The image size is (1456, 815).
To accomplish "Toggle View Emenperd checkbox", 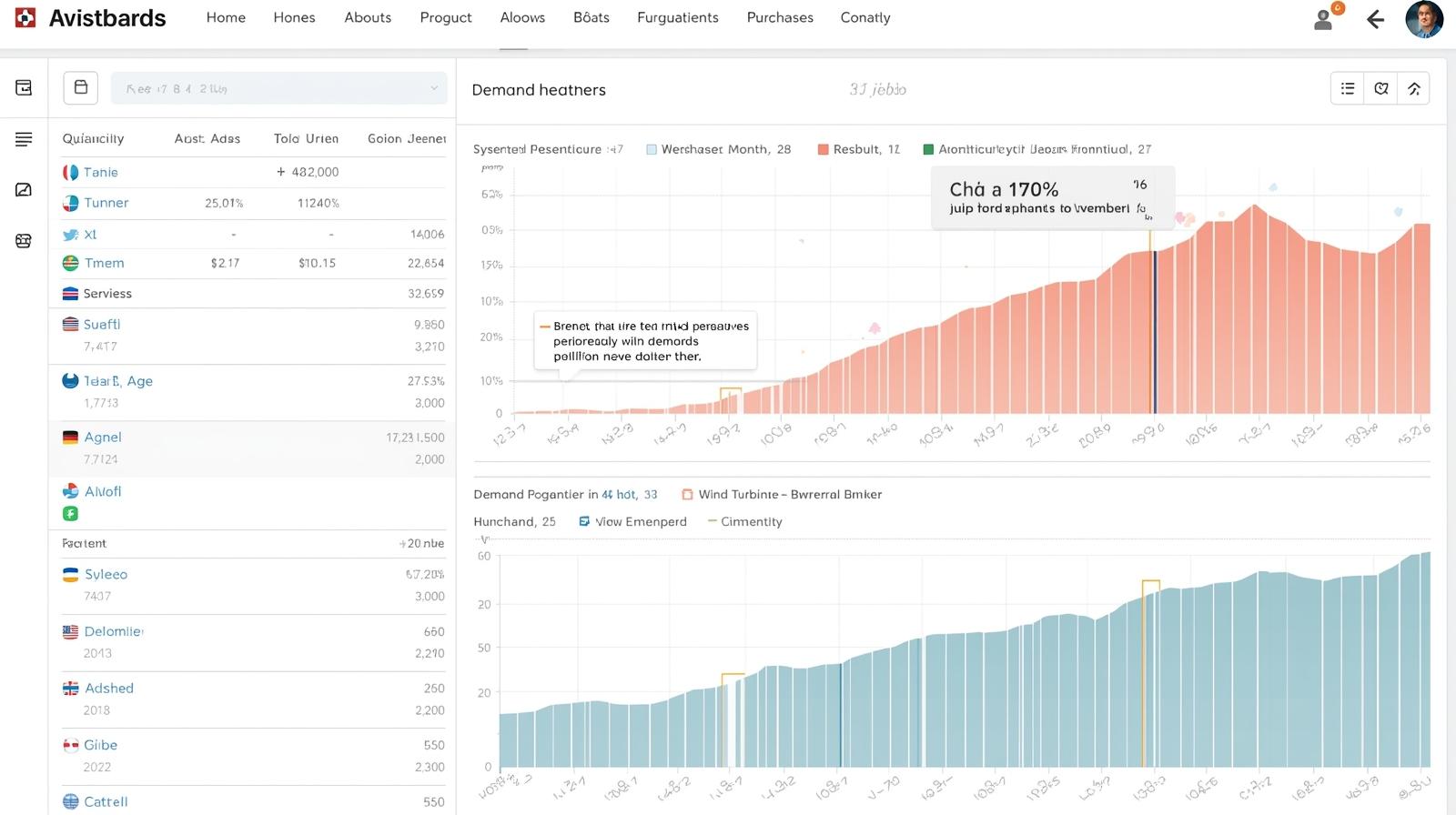I will [584, 521].
